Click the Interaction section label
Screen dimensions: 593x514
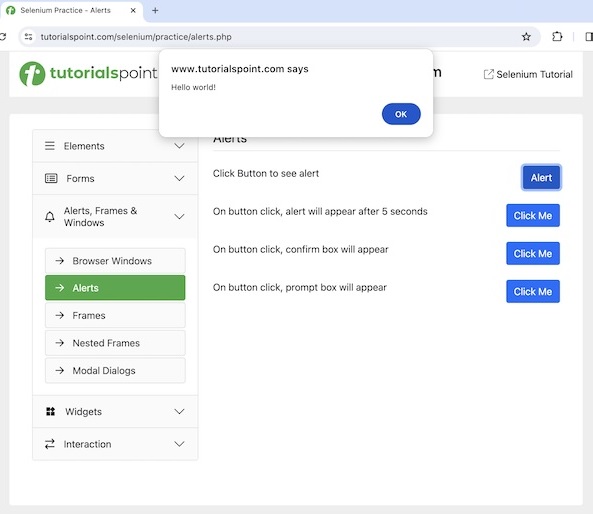click(87, 444)
